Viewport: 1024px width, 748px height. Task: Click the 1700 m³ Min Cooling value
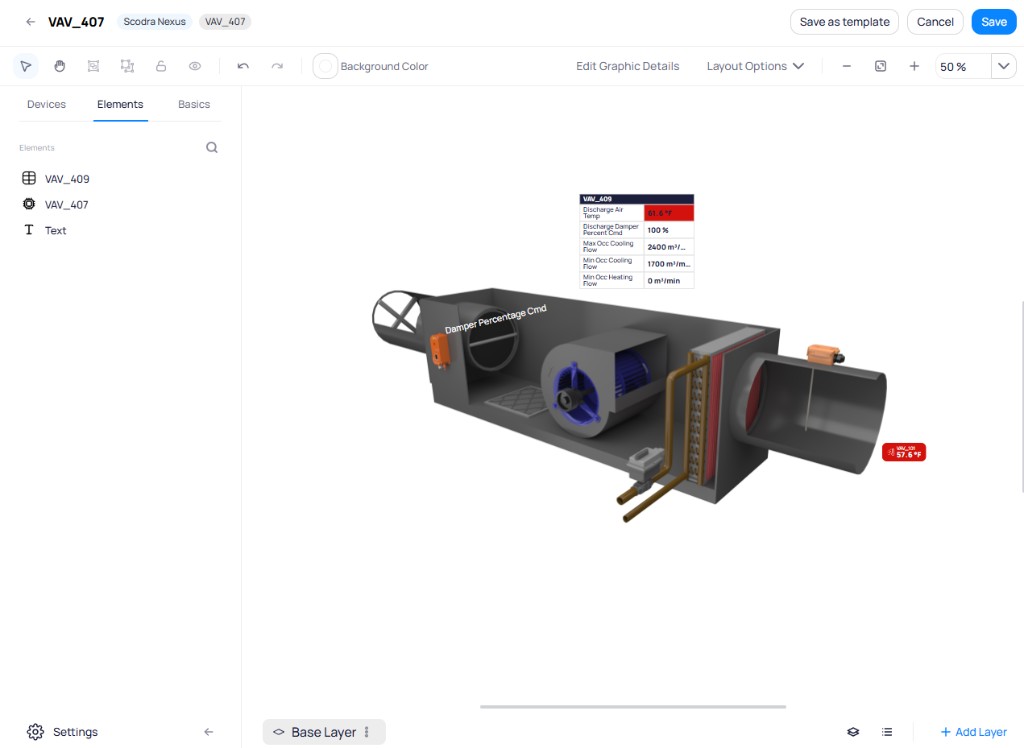669,264
